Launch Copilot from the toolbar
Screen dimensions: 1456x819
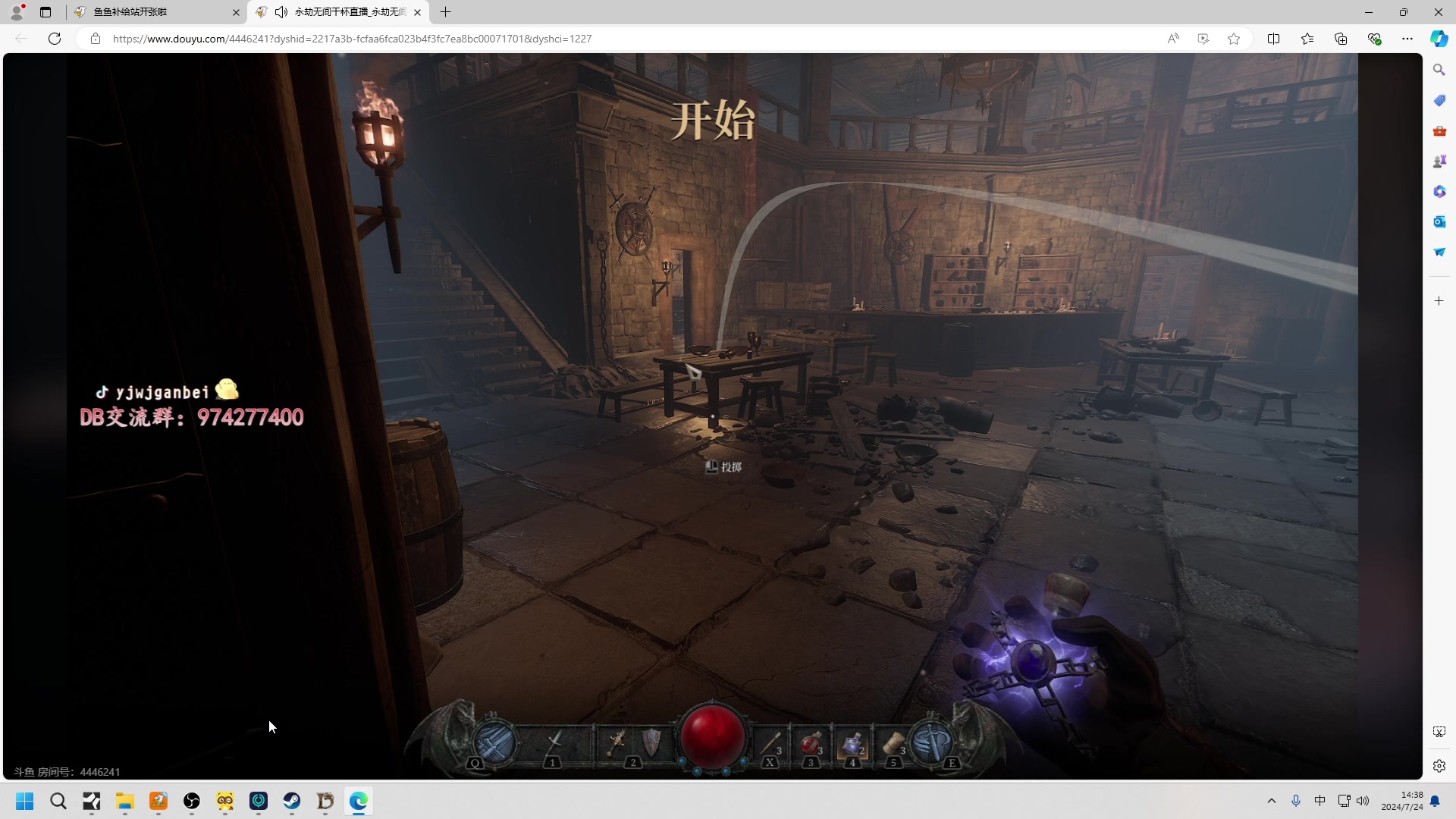coord(1439,39)
